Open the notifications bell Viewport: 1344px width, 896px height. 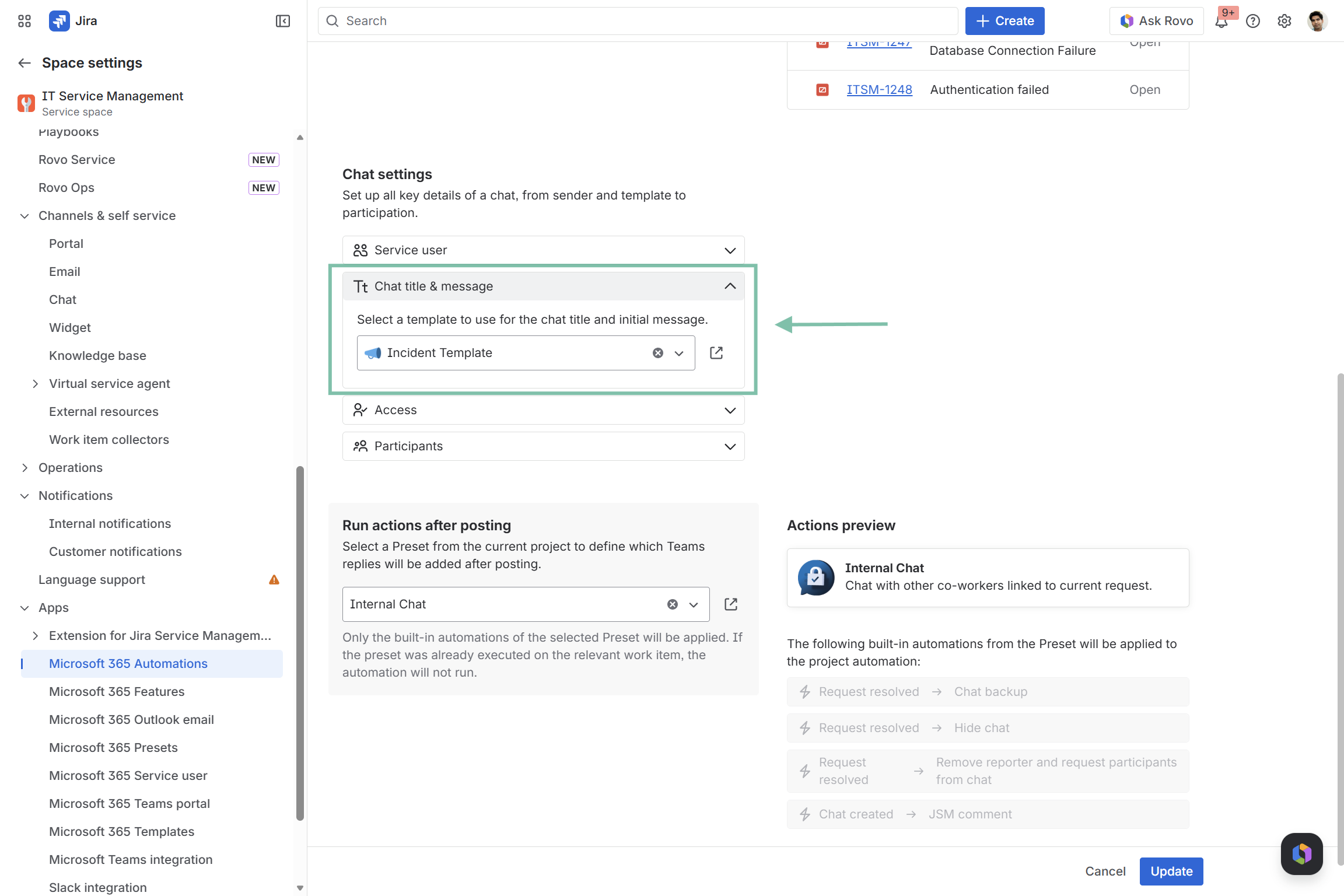click(1221, 22)
